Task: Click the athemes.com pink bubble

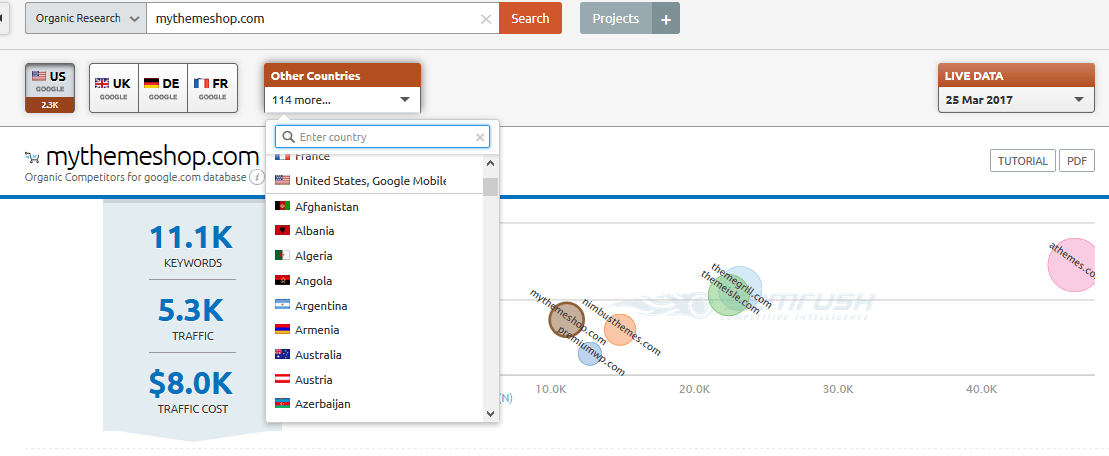Action: 1074,264
